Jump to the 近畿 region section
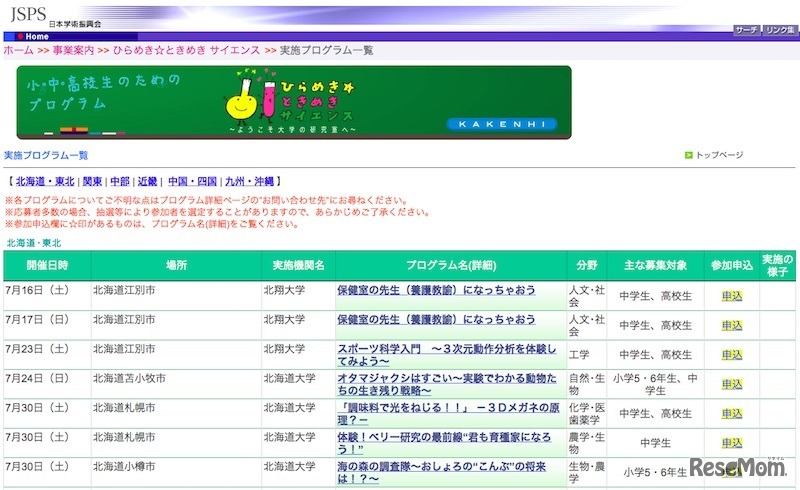800x490 pixels. (x=147, y=182)
